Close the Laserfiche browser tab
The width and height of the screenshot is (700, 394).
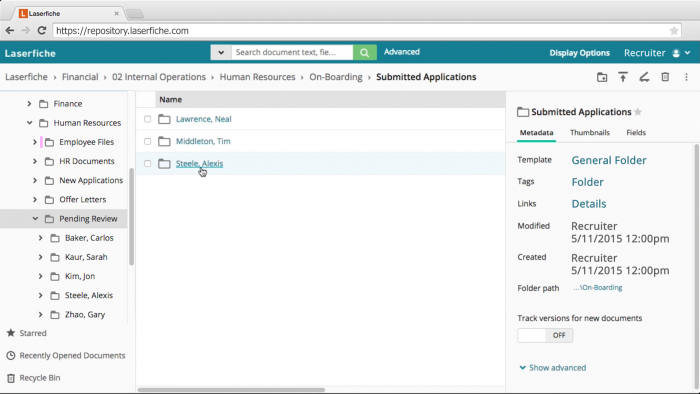pyautogui.click(x=117, y=13)
